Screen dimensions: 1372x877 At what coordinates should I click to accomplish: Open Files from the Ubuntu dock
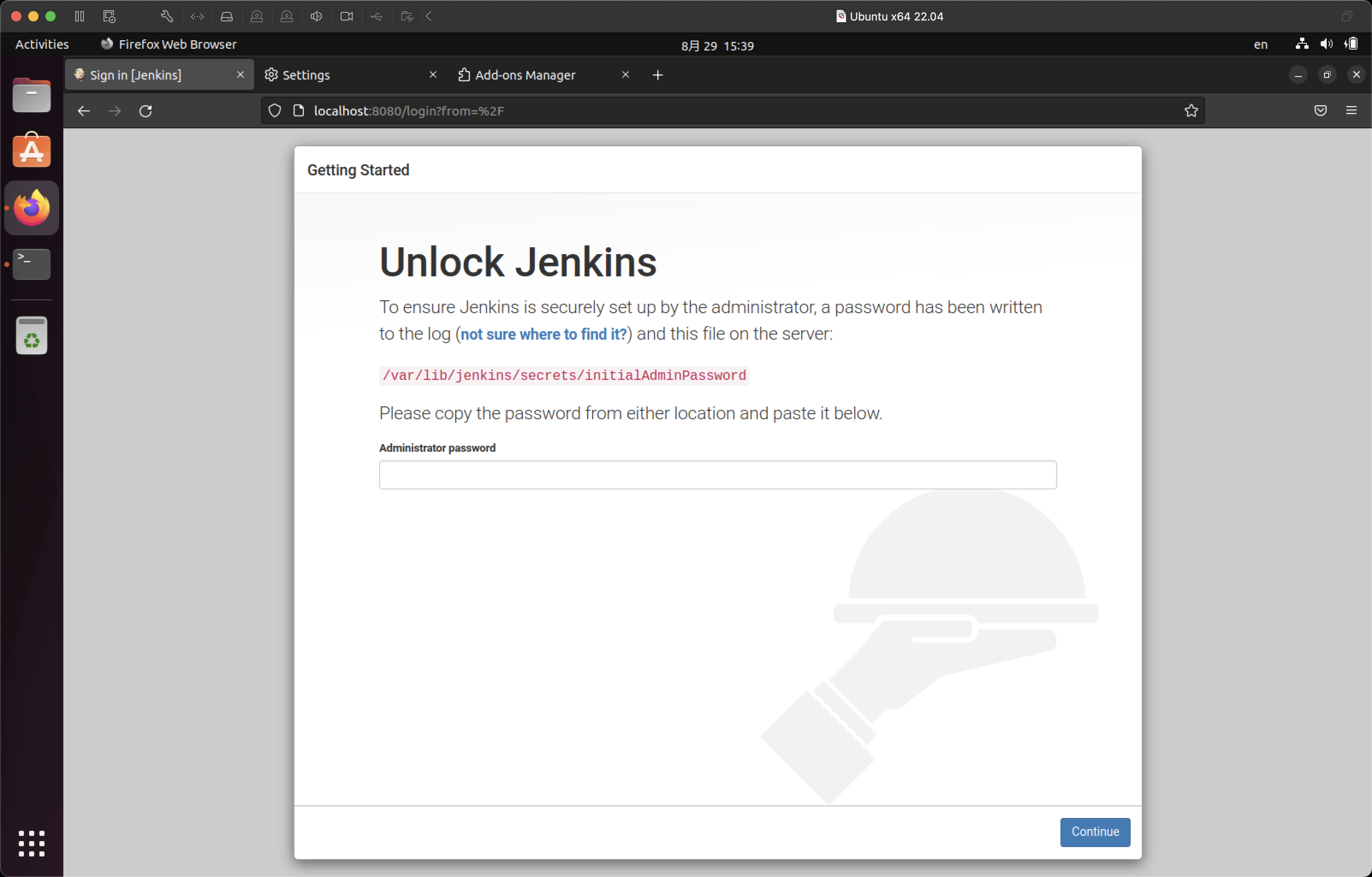pos(32,95)
